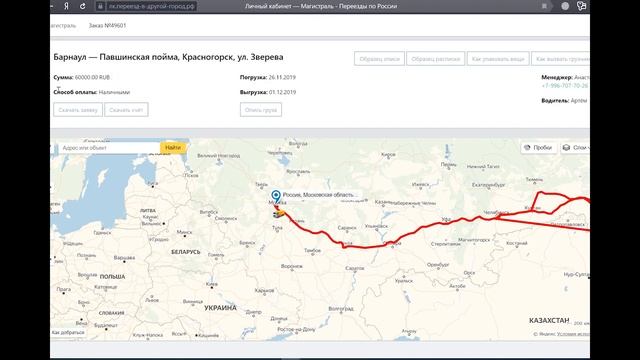Screen dimensions: 640x360
Task: Click unloading date '01.12.2019'
Action: [x=282, y=92]
